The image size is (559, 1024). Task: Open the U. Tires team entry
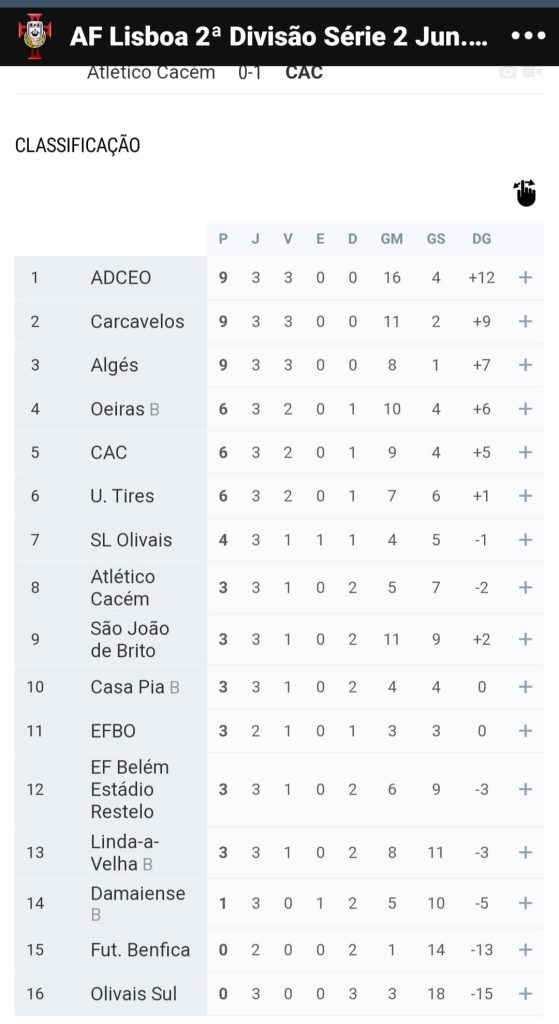click(x=122, y=496)
